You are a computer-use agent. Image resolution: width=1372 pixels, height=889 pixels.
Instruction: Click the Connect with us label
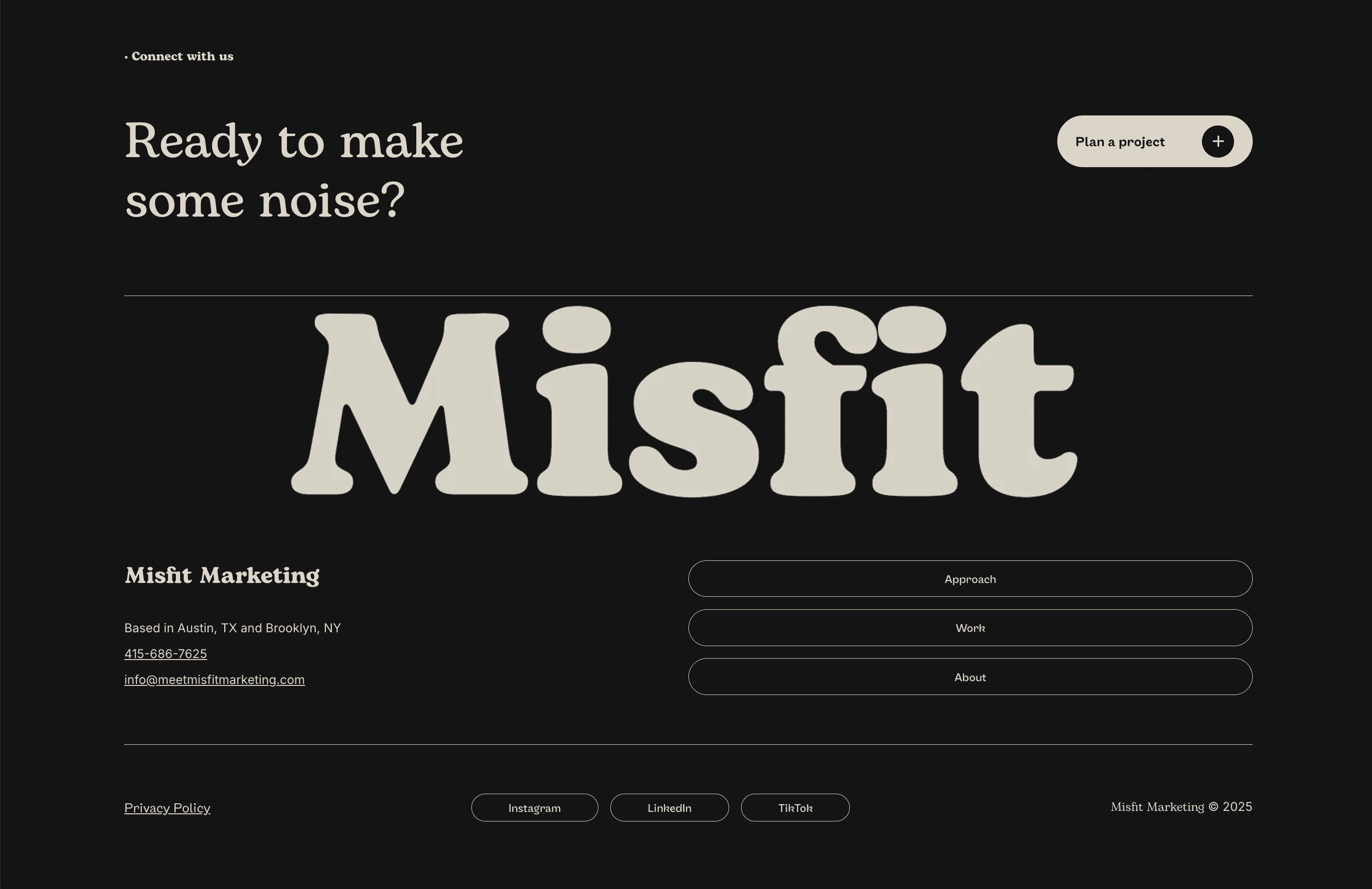click(182, 56)
